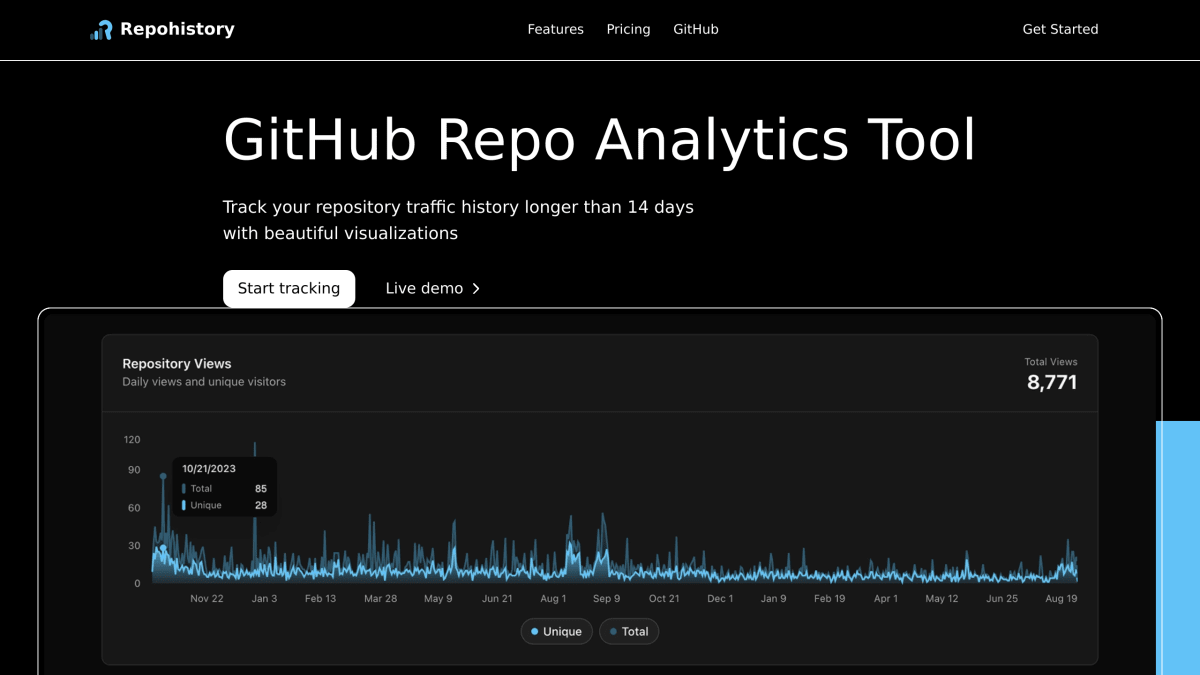Image resolution: width=1200 pixels, height=675 pixels.
Task: Click the Jan 3 axis label
Action: [264, 598]
